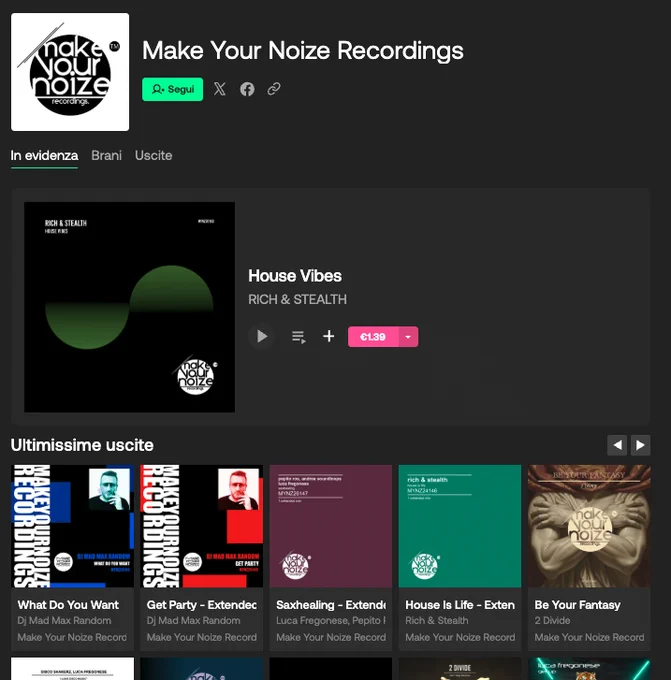This screenshot has width=671, height=680.
Task: Open Luca Fregonese, Pepito artist link
Action: [x=331, y=621]
